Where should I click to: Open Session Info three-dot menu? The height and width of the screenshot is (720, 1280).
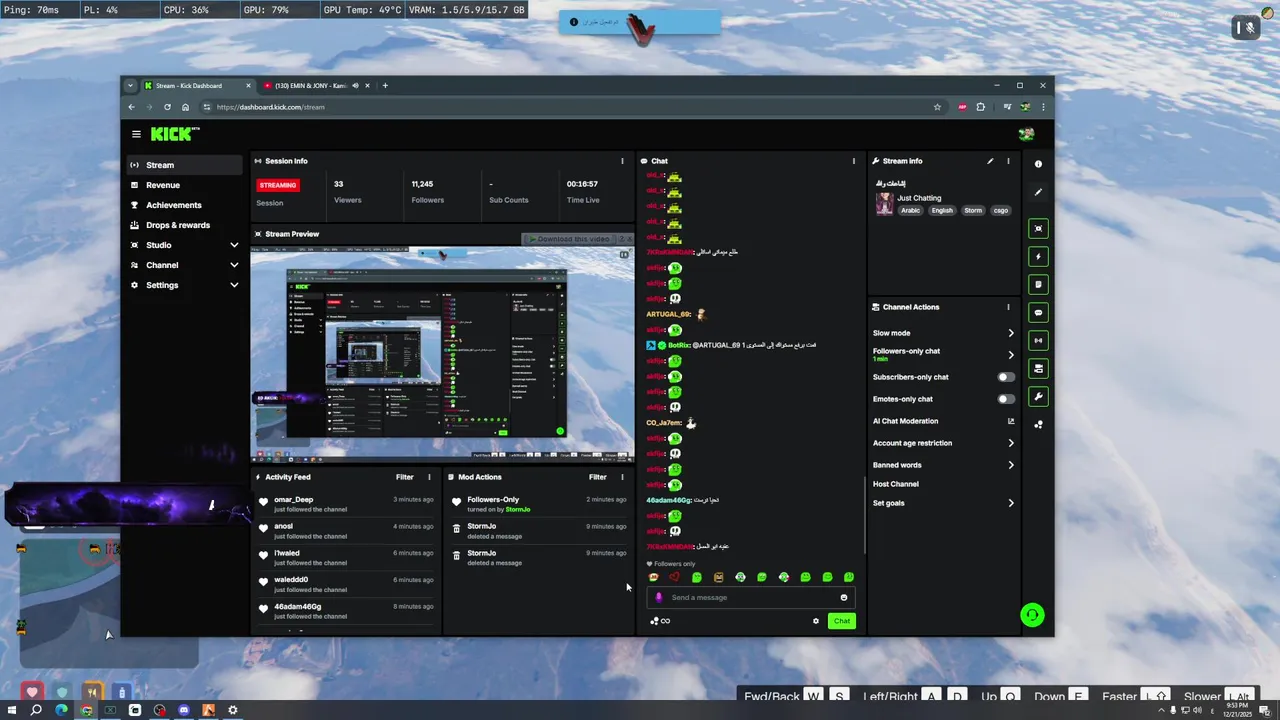click(x=622, y=161)
